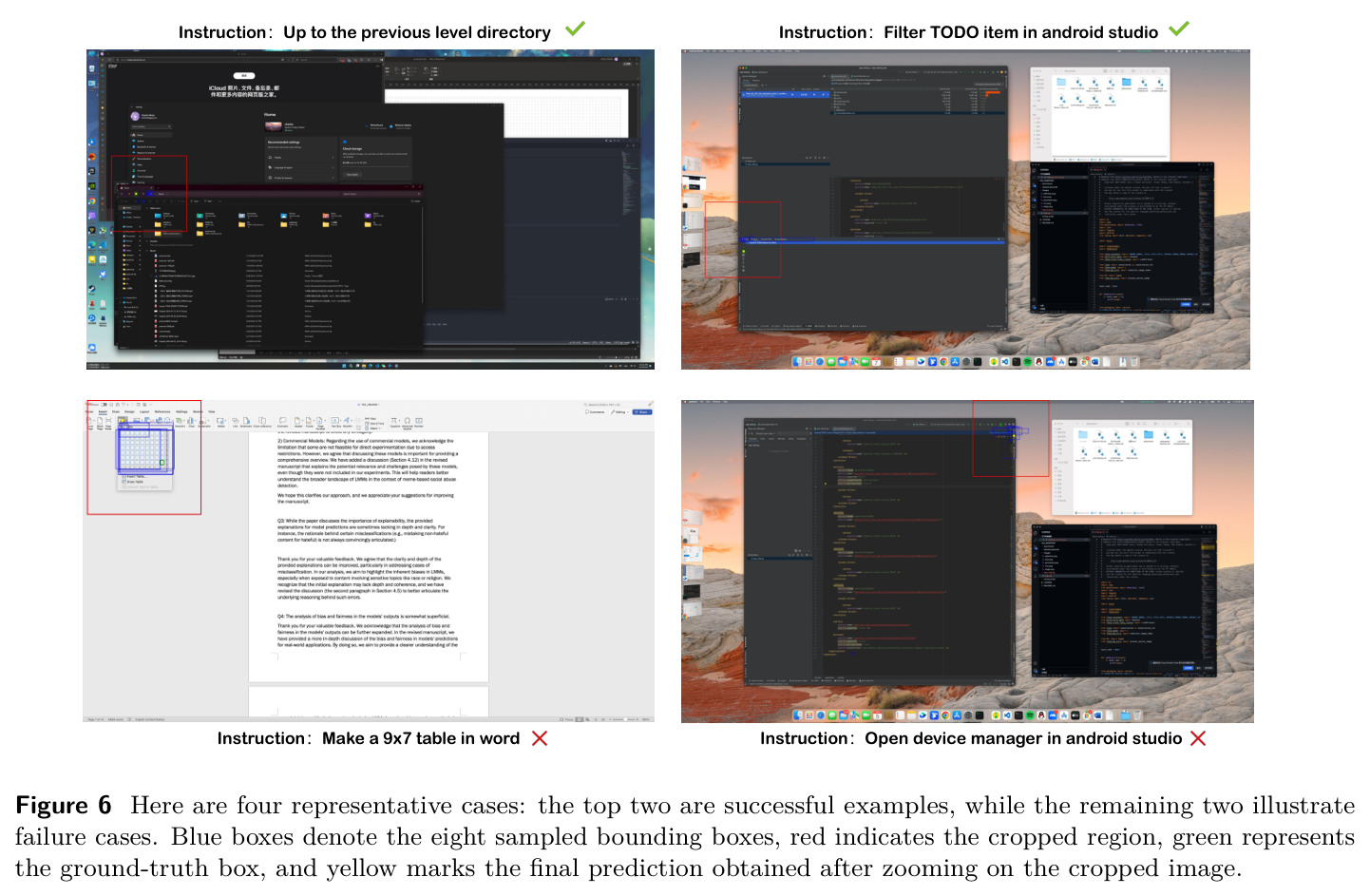
Task: Switch to the References tab in Word
Action: click(x=162, y=411)
